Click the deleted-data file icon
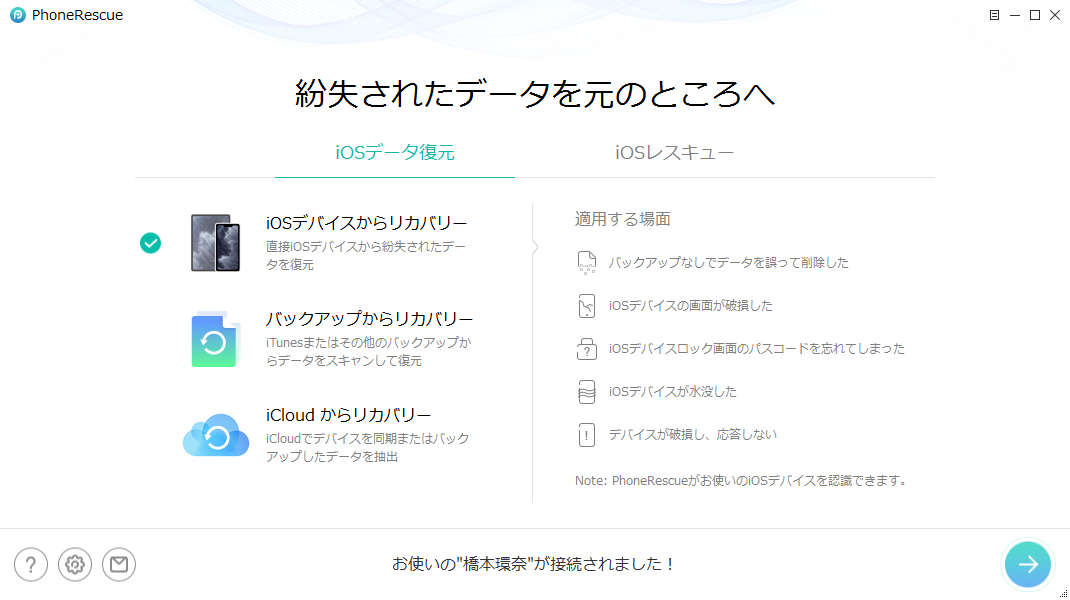 click(x=586, y=263)
